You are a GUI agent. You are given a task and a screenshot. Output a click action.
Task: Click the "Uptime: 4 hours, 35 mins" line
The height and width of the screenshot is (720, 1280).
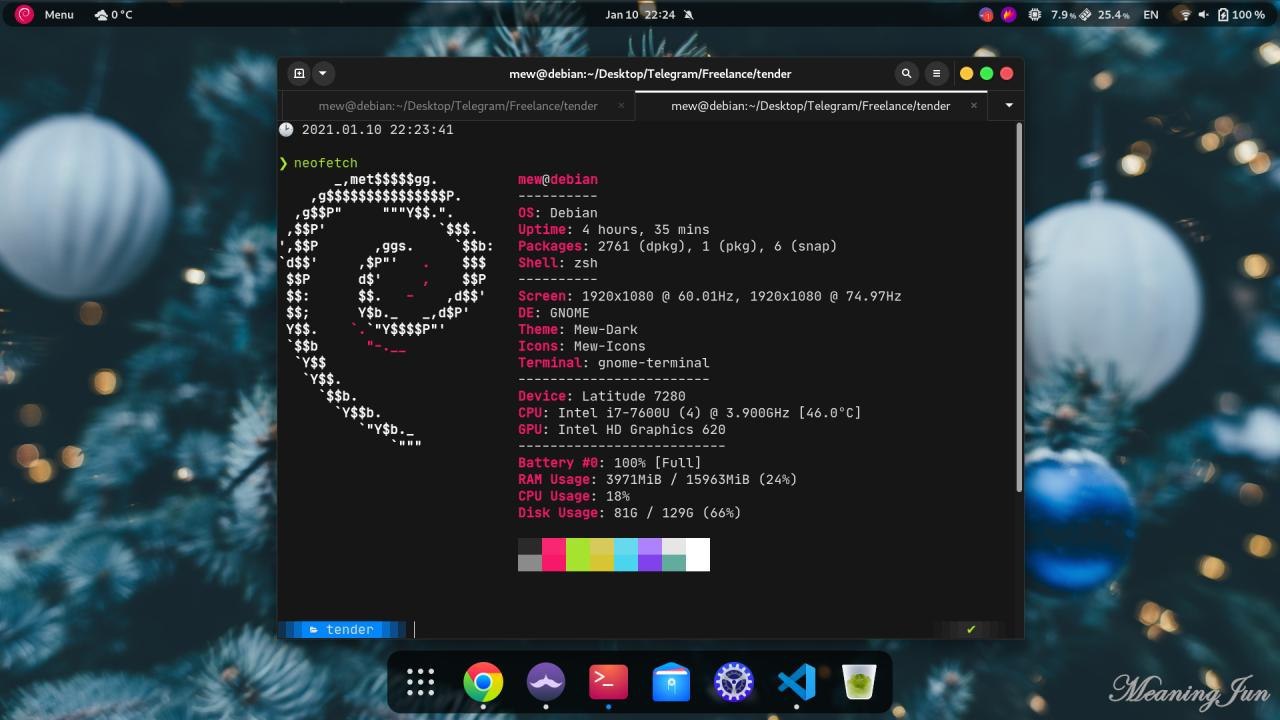(x=614, y=230)
